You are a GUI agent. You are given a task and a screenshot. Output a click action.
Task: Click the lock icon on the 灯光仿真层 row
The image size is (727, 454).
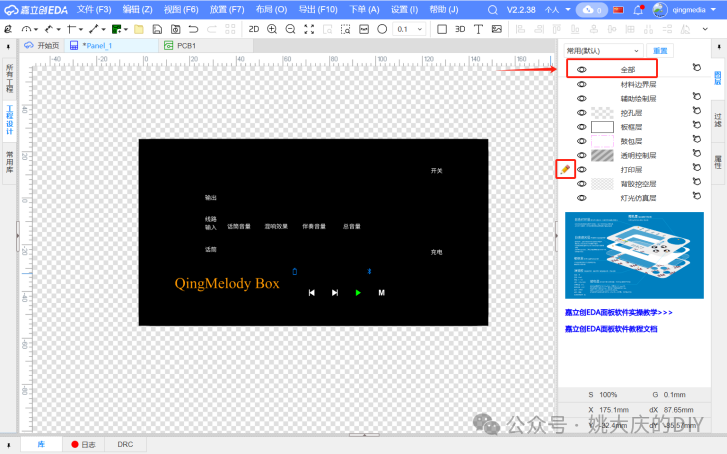696,196
